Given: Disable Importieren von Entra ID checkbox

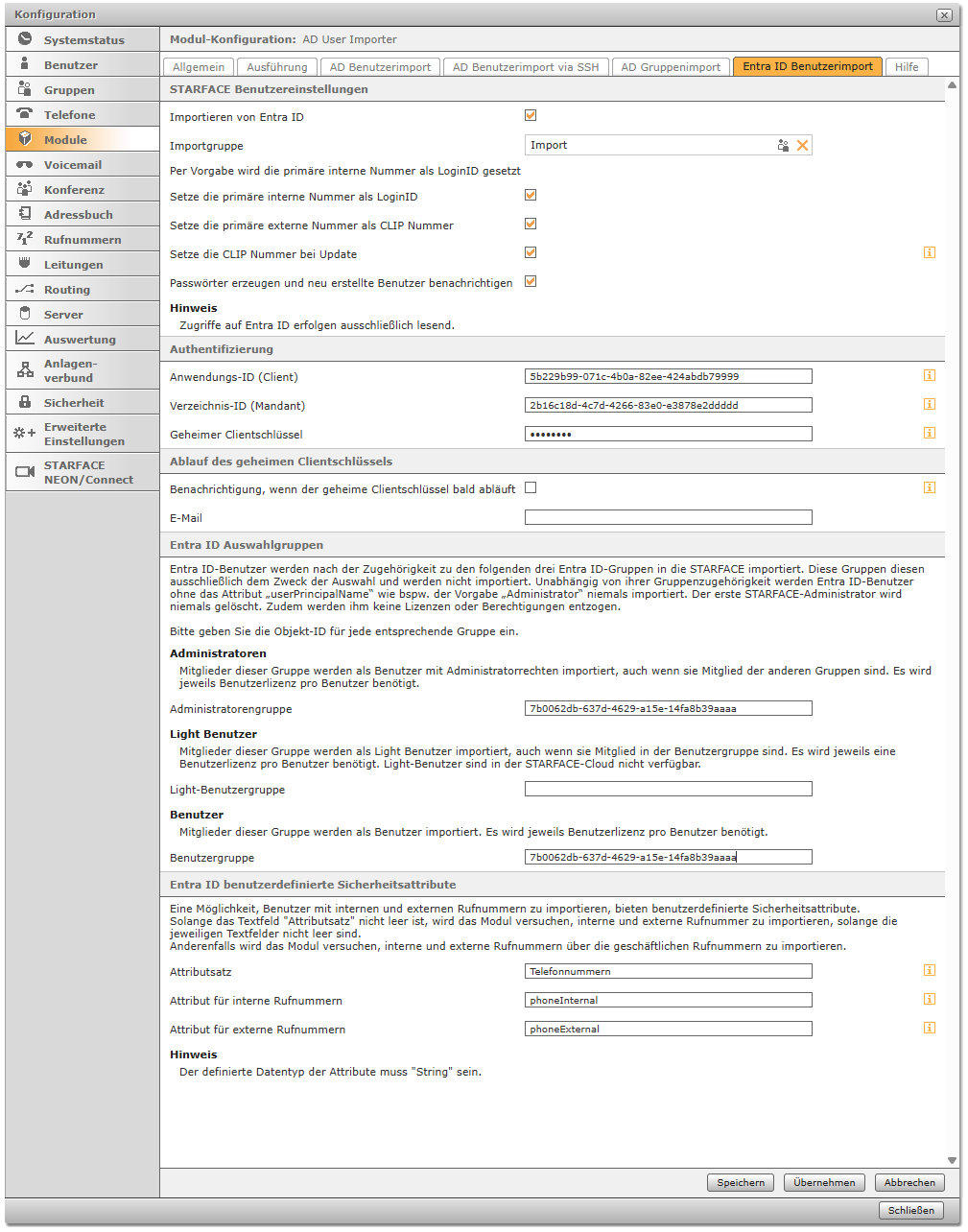Looking at the screenshot, I should point(531,116).
